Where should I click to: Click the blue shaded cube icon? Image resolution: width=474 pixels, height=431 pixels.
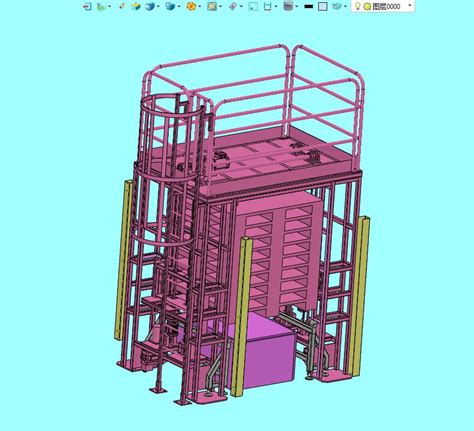pyautogui.click(x=150, y=6)
